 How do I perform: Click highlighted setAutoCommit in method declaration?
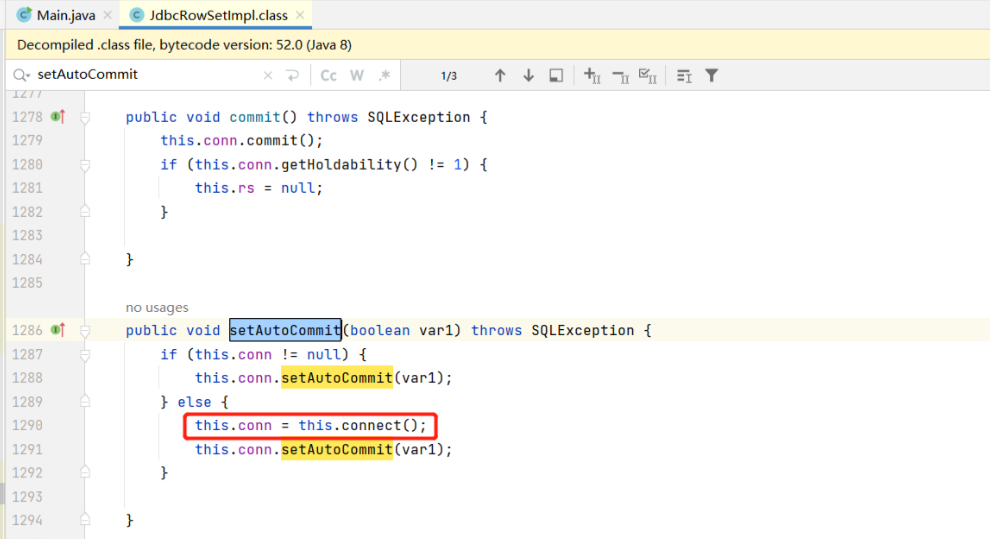(x=285, y=330)
